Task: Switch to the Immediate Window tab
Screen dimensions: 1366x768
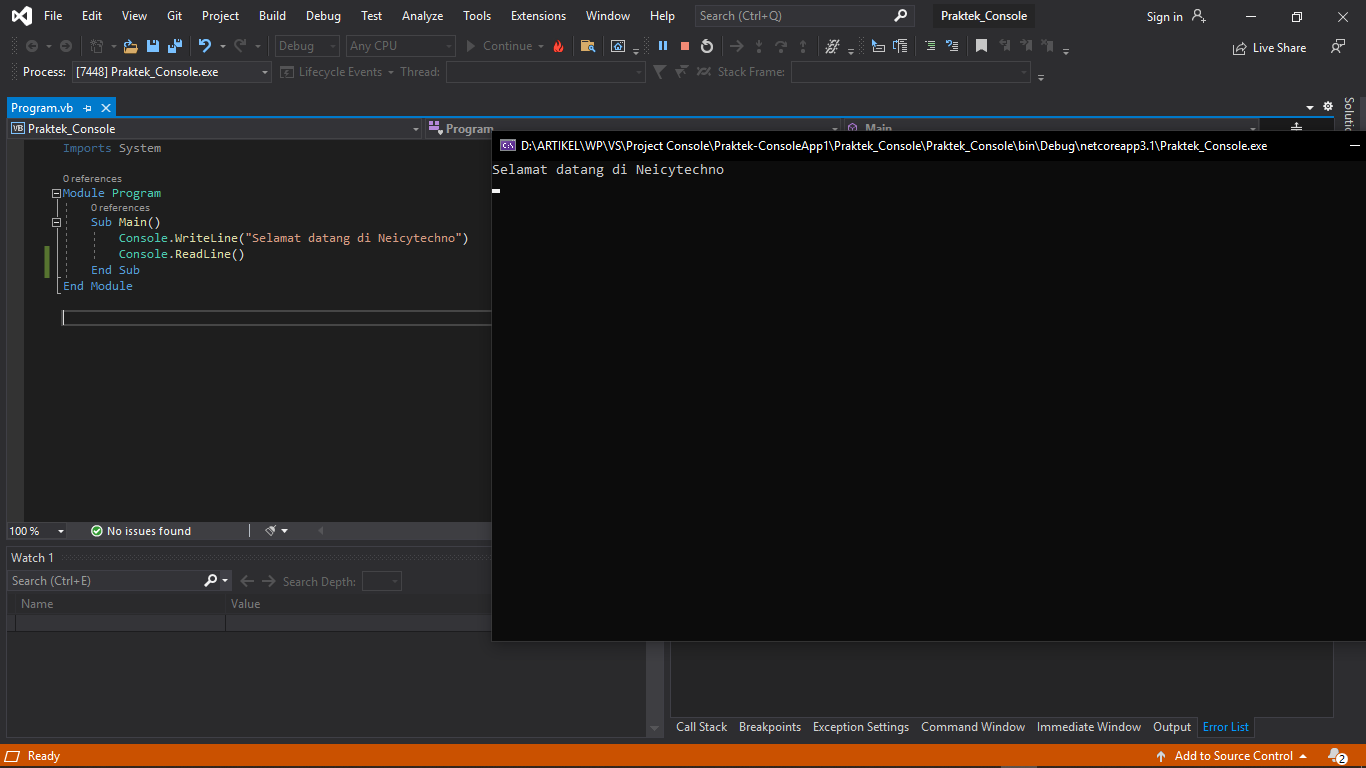Action: tap(1089, 727)
